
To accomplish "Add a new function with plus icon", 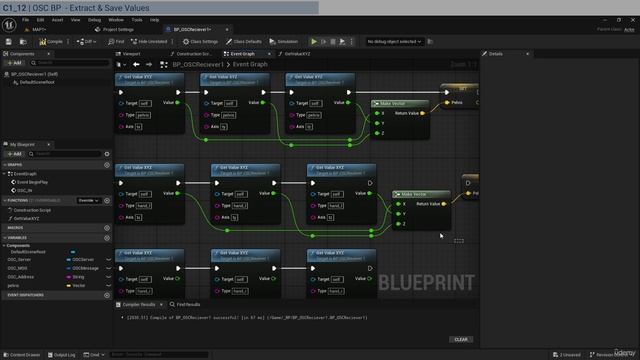I will pos(107,200).
